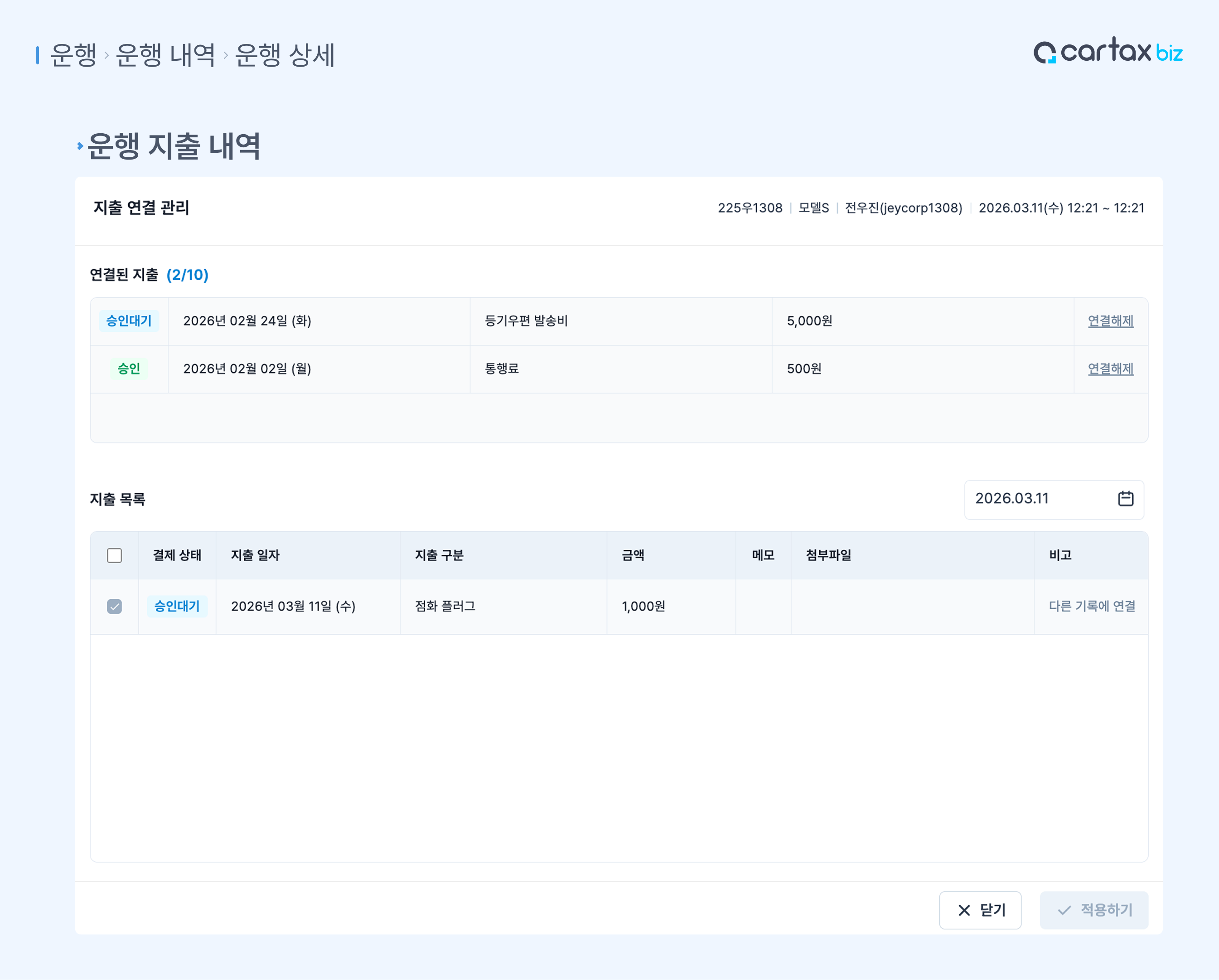This screenshot has height=980, width=1219.
Task: Click 승인대기 badge in connected expenses
Action: pyautogui.click(x=129, y=320)
